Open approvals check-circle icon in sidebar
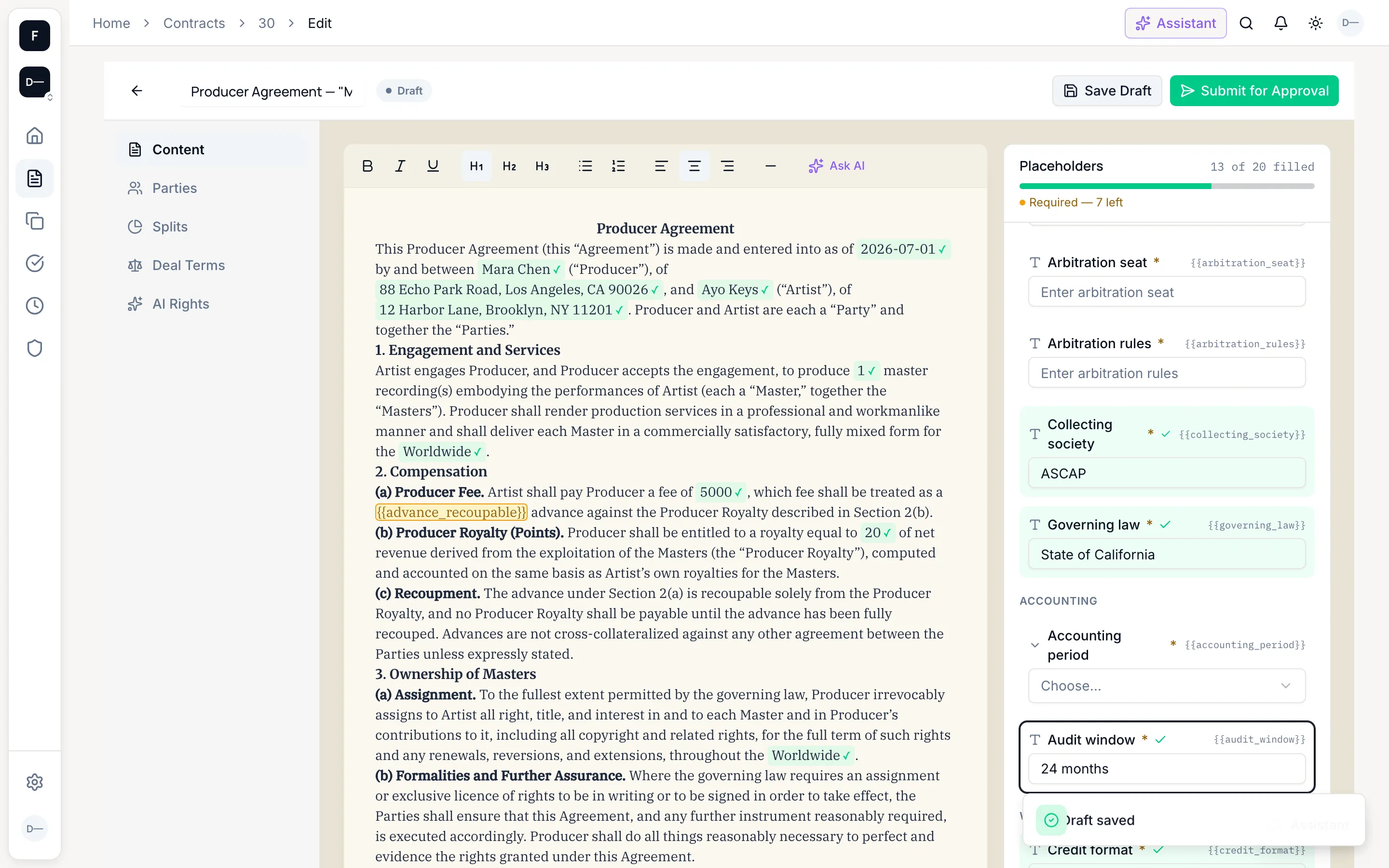 [x=35, y=263]
